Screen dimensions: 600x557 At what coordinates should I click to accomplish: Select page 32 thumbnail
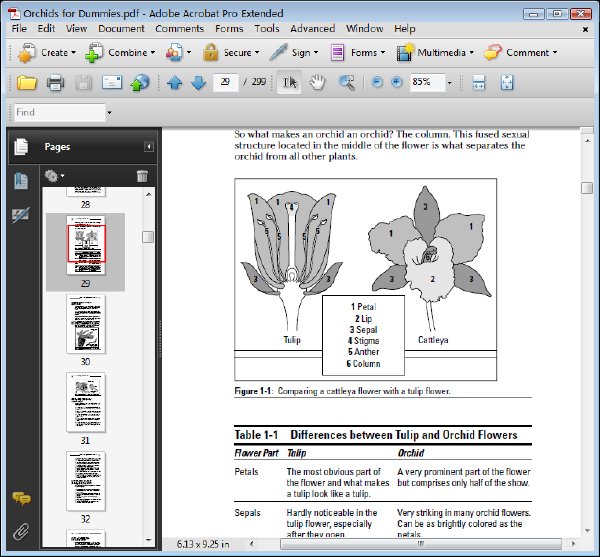click(85, 481)
